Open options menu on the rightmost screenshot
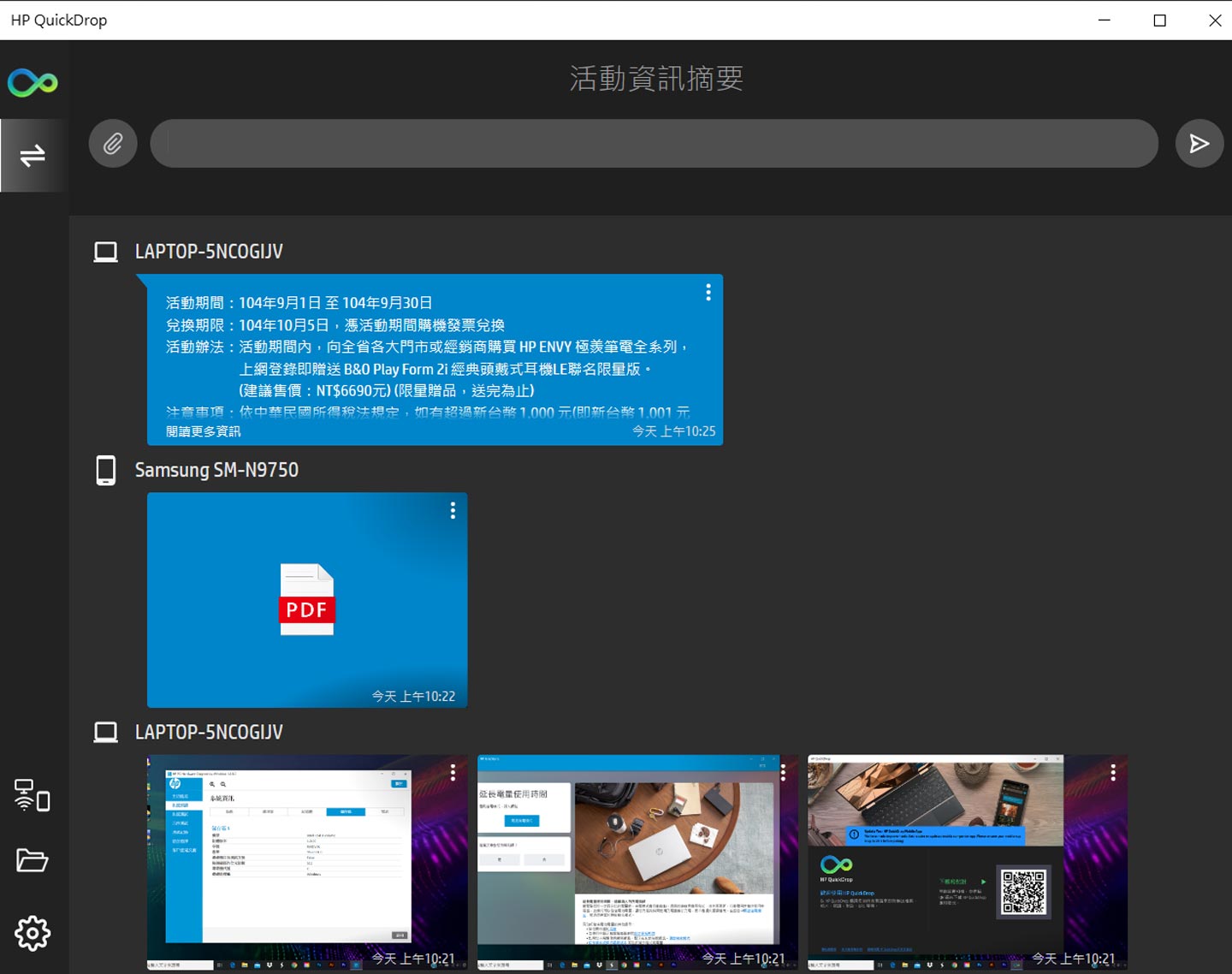This screenshot has height=974, width=1232. tap(1112, 771)
